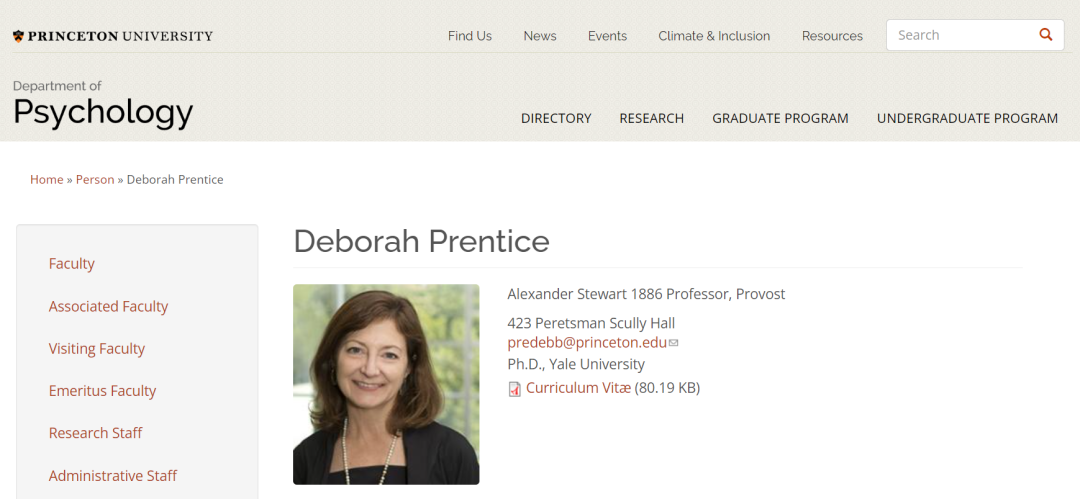
Task: Click the predebb@princeton.edu email link
Action: click(587, 342)
